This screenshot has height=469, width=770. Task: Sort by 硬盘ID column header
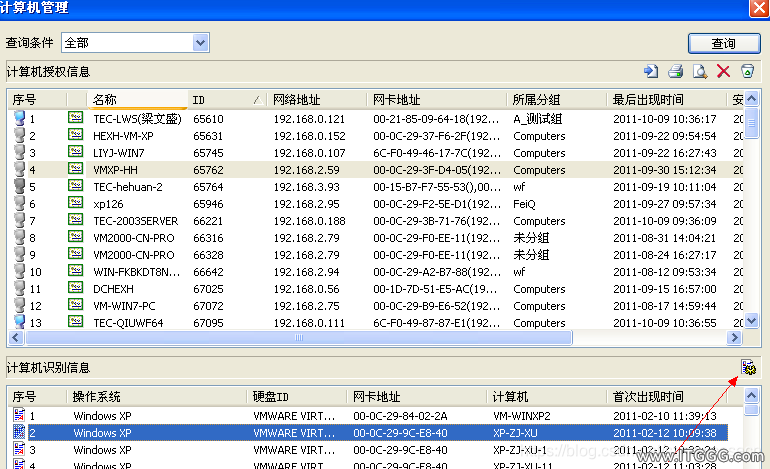(x=297, y=396)
